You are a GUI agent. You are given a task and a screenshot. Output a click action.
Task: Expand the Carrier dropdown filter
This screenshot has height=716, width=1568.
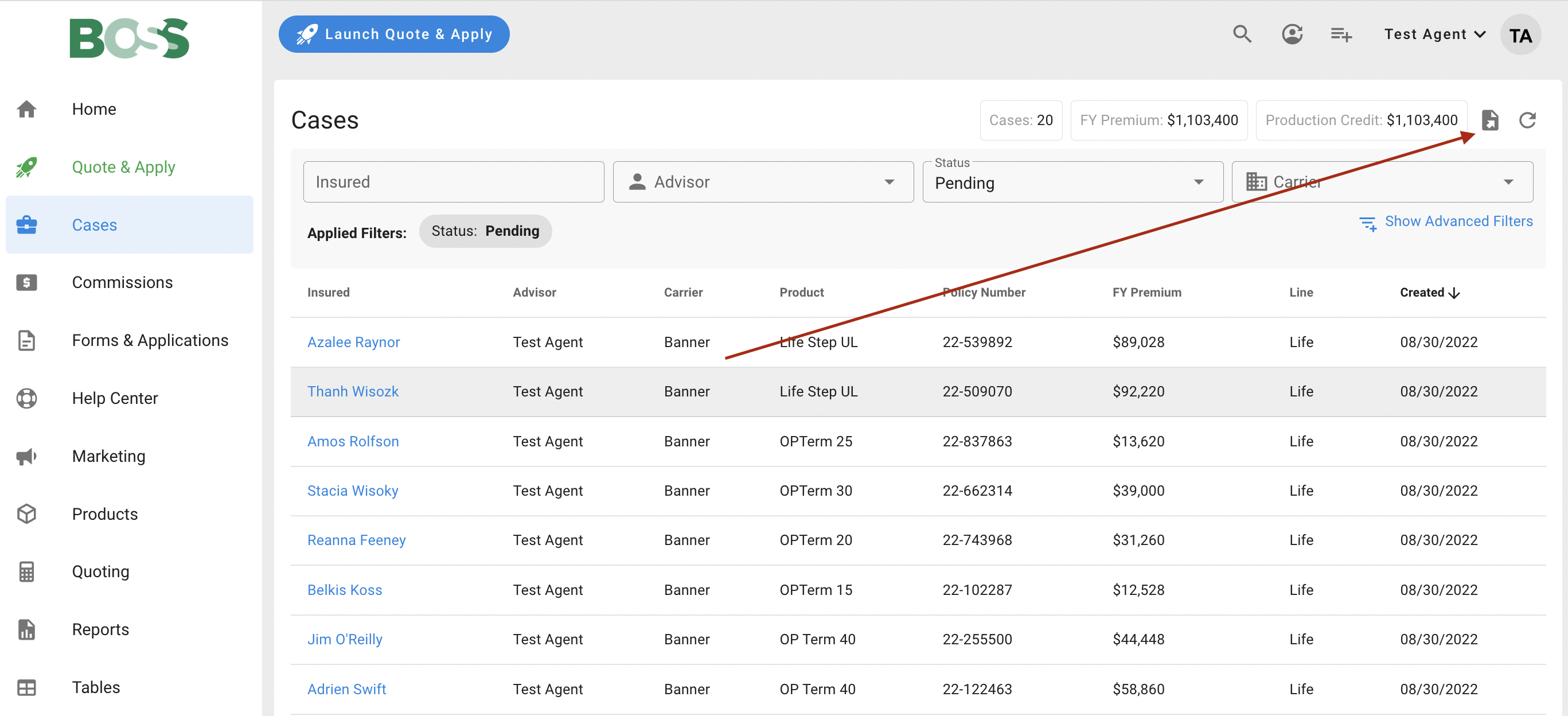click(1383, 182)
